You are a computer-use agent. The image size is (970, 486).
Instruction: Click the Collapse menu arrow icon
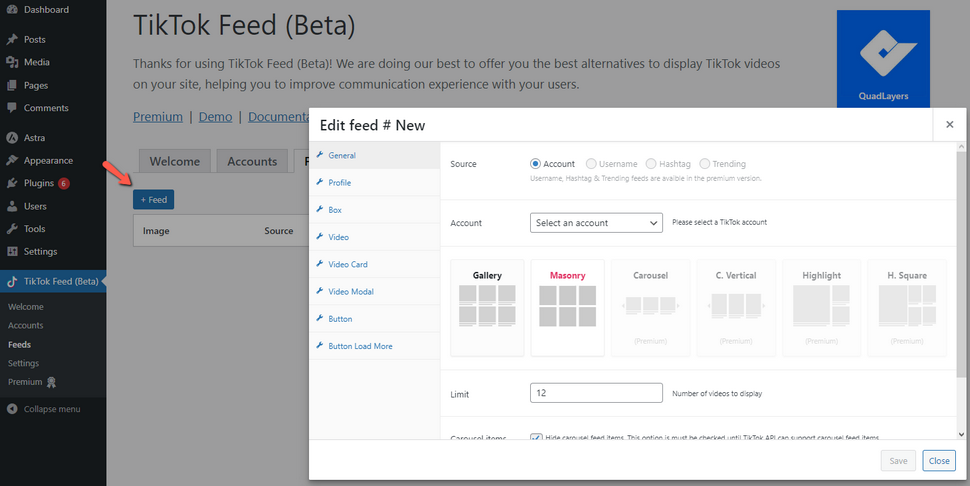click(12, 409)
